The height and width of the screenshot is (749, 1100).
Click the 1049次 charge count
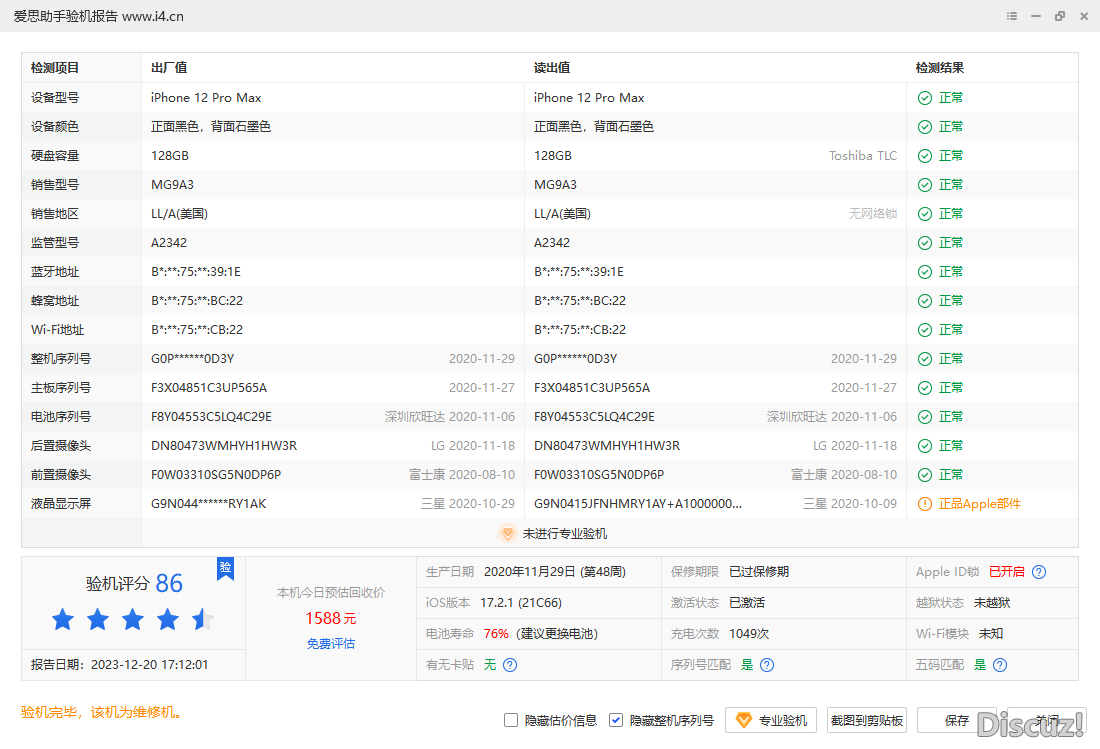click(749, 634)
